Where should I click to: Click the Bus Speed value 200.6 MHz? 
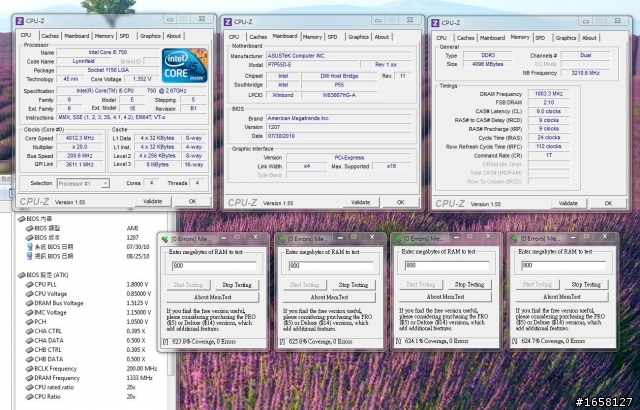(80, 156)
